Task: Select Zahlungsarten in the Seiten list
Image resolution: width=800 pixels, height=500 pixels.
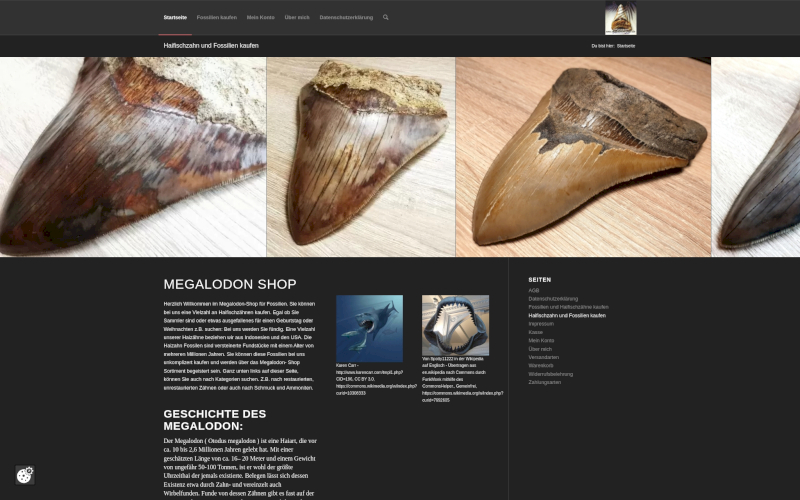Action: click(x=545, y=382)
